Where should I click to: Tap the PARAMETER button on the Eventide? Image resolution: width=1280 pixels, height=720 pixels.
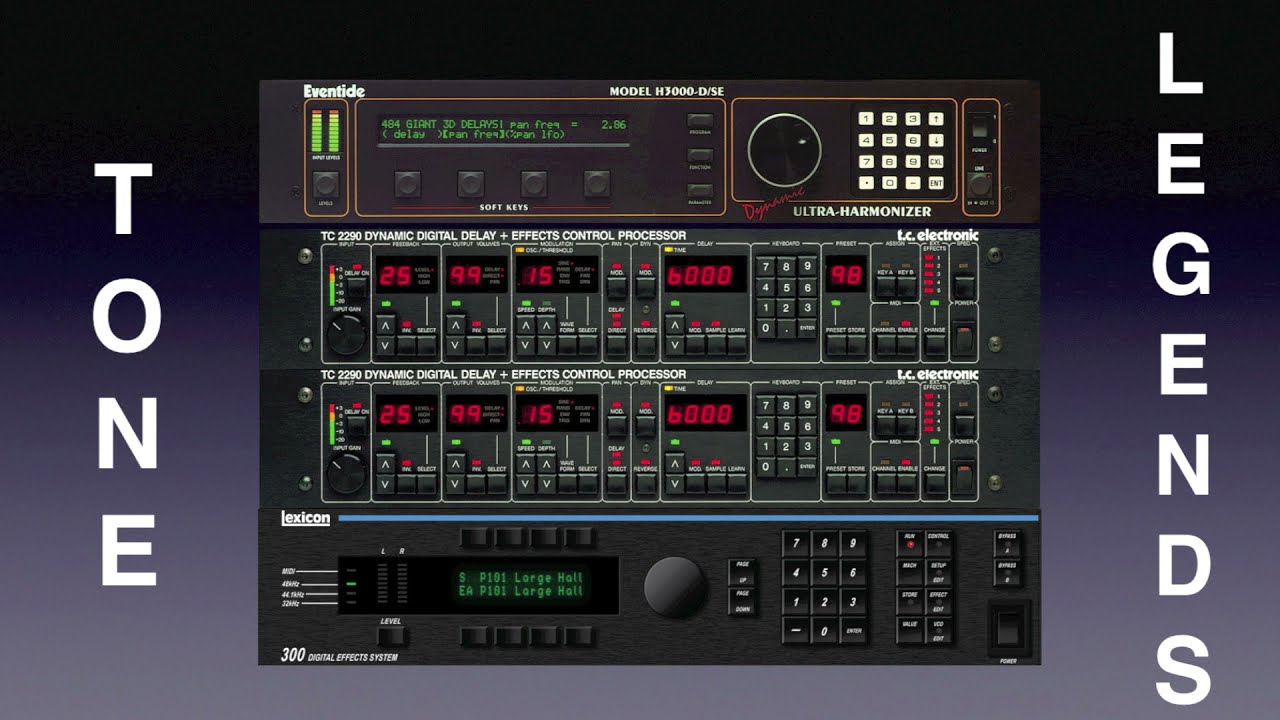coord(700,190)
